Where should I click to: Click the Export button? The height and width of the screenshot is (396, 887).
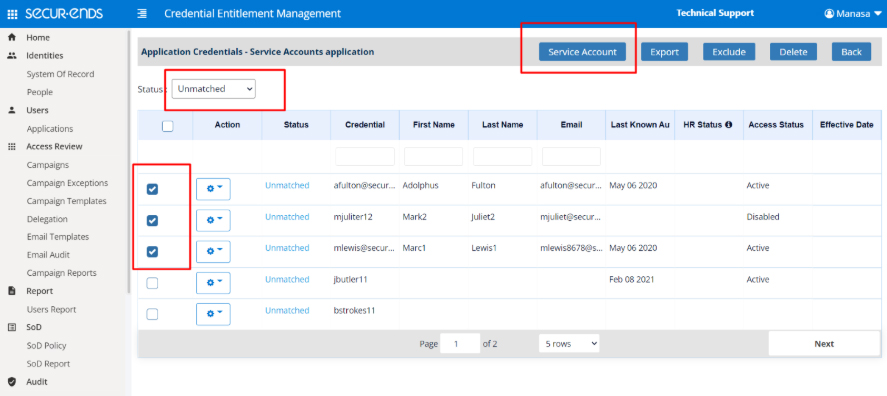(x=664, y=51)
